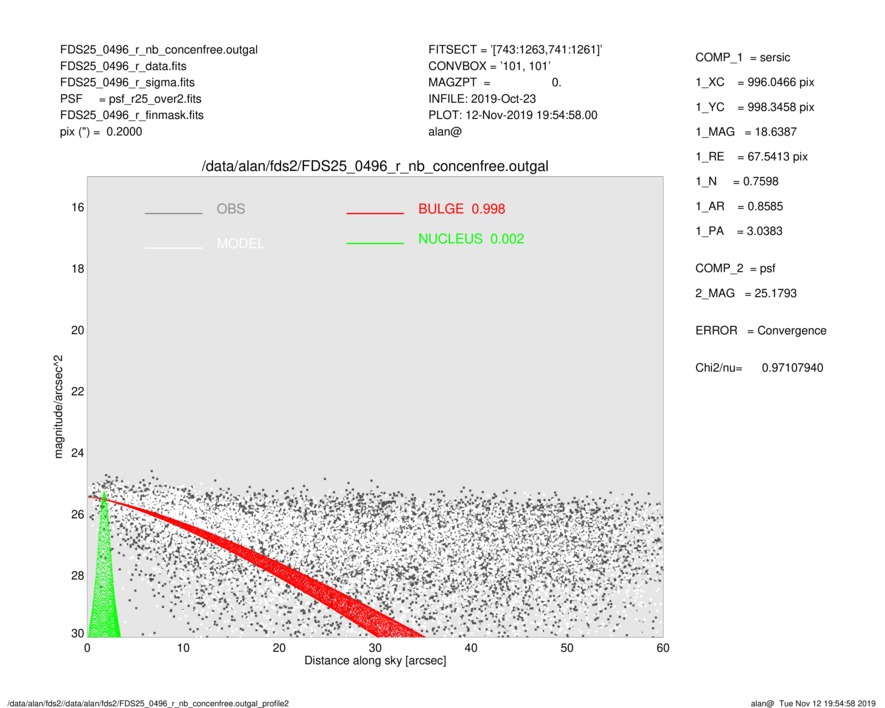This screenshot has height=708, width=885.
Task: Click the COMP_2 = psf label
Action: (735, 269)
